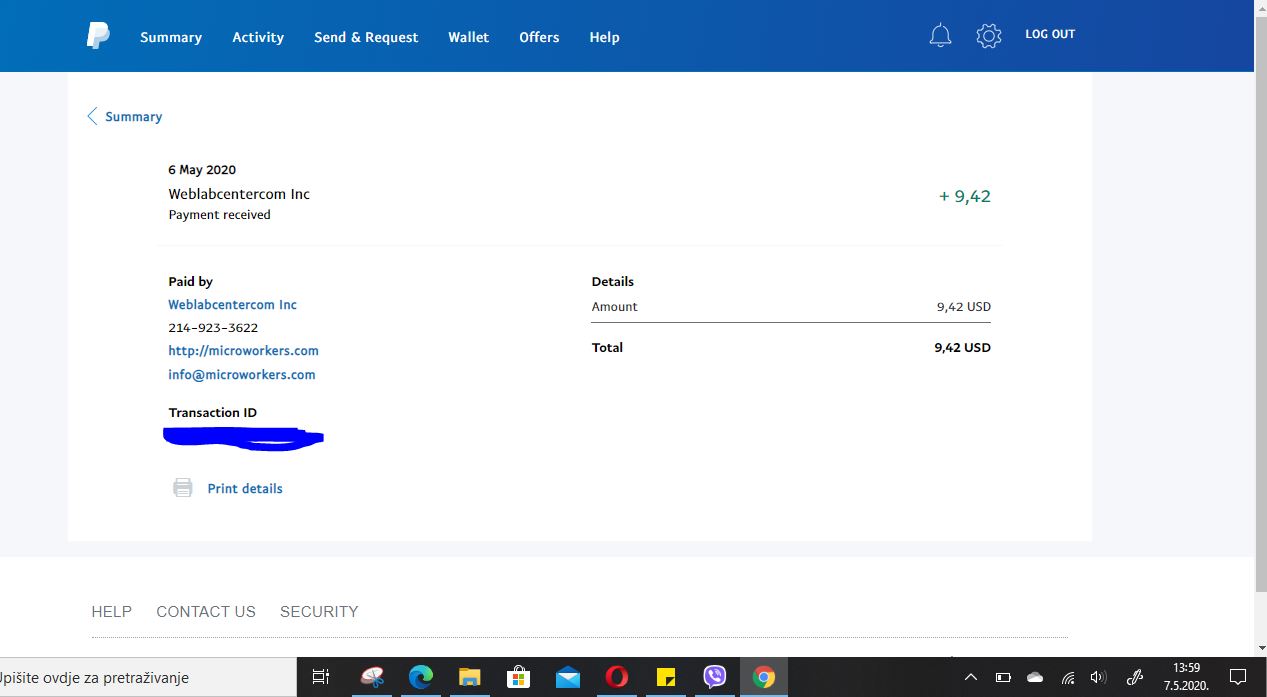Screen dimensions: 1267x697
Task: Select the phone number 214-923-3622
Action: (213, 328)
